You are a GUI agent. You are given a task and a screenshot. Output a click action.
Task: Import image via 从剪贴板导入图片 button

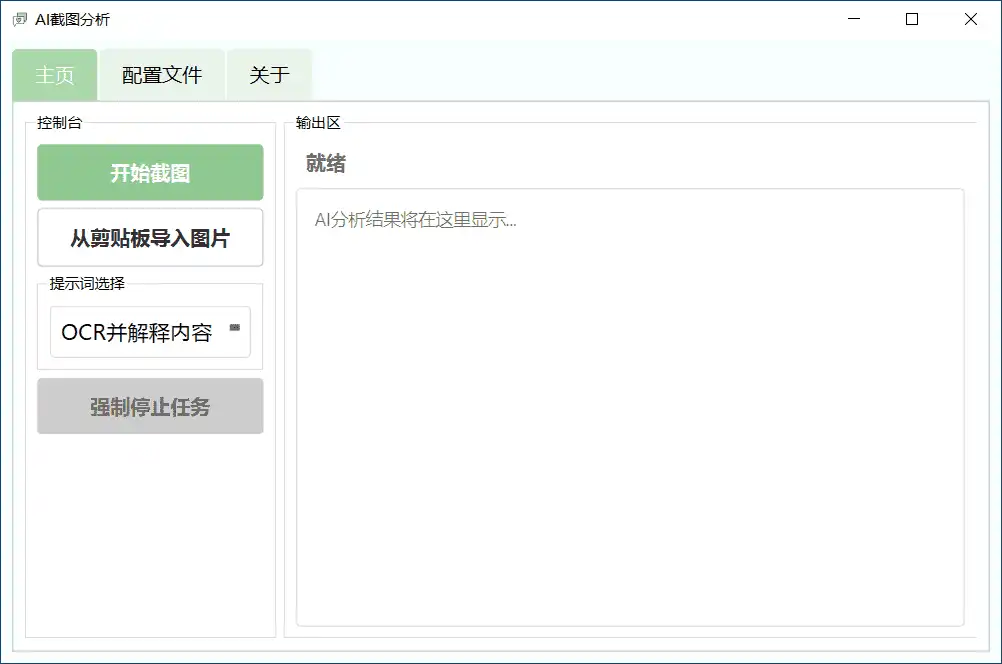[x=150, y=238]
